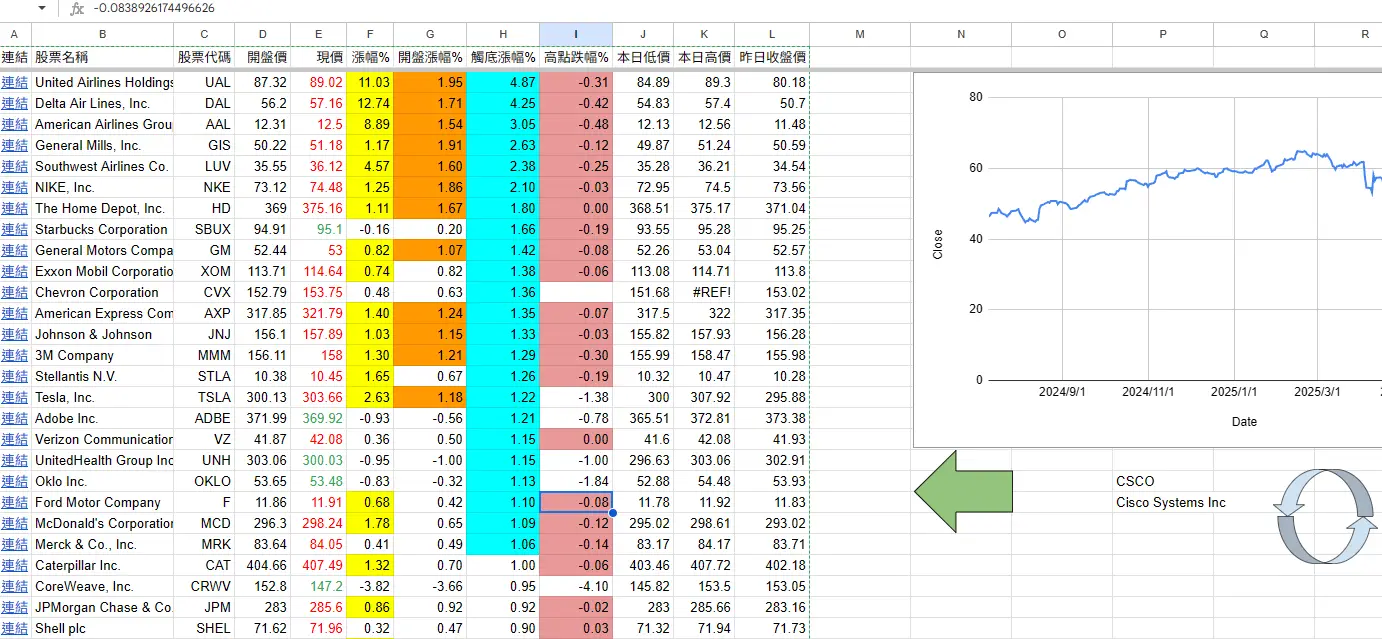Select the CRWV ticker cell
The width and height of the screenshot is (1382, 639).
pyautogui.click(x=204, y=586)
